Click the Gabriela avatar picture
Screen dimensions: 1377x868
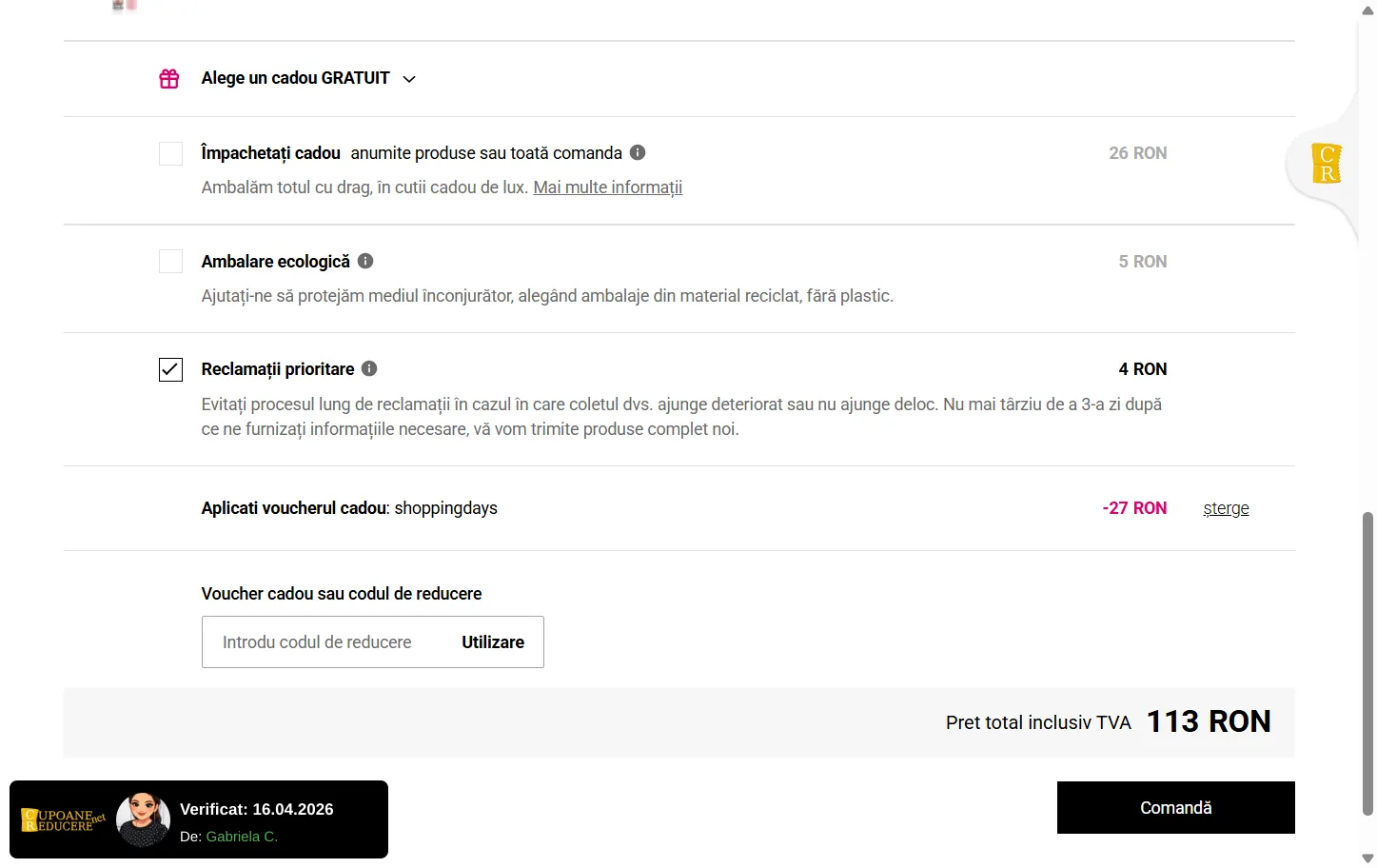point(143,819)
